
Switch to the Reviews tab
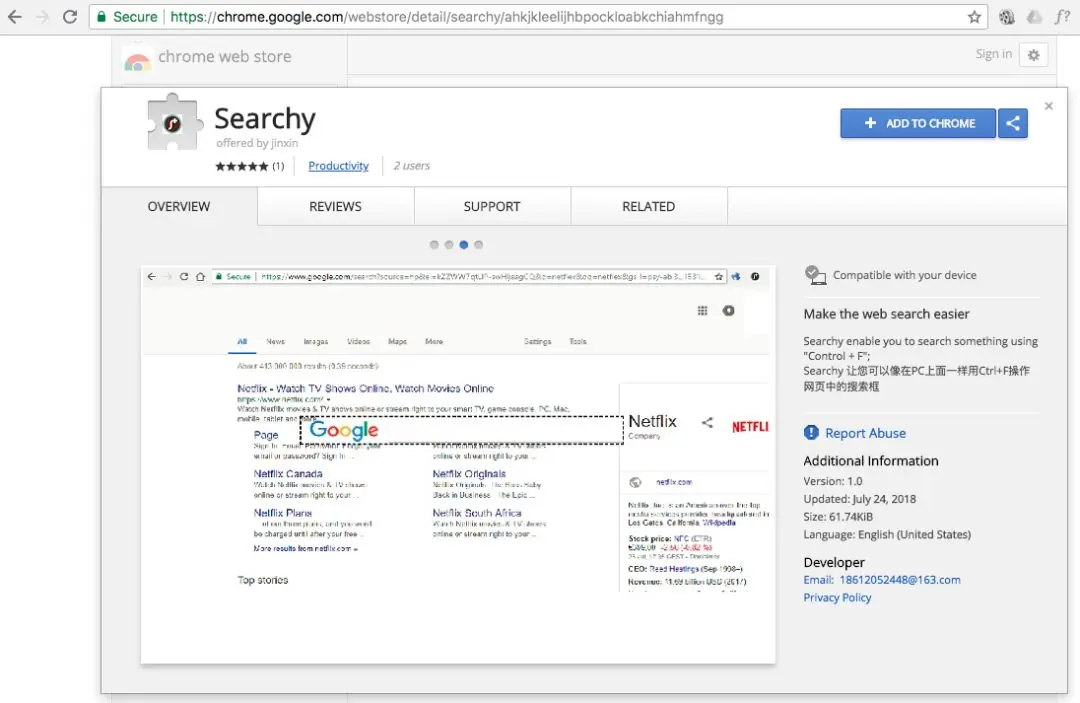(335, 206)
